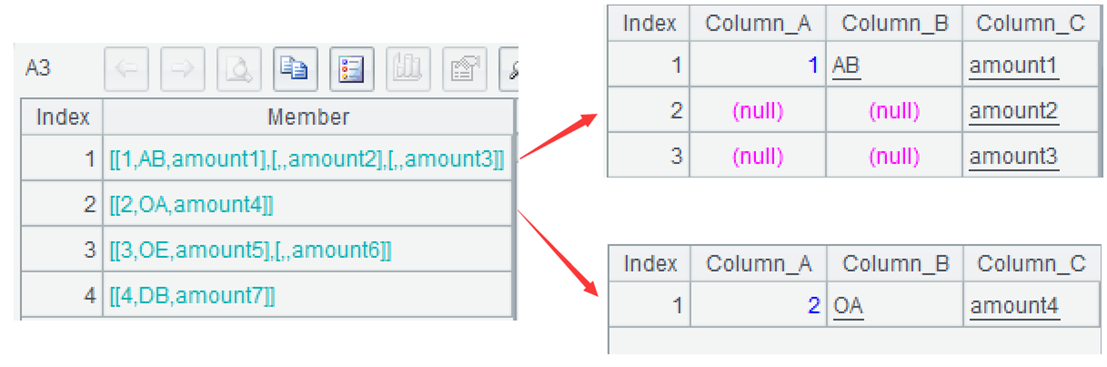Click the copy data icon
1107x367 pixels.
point(296,69)
